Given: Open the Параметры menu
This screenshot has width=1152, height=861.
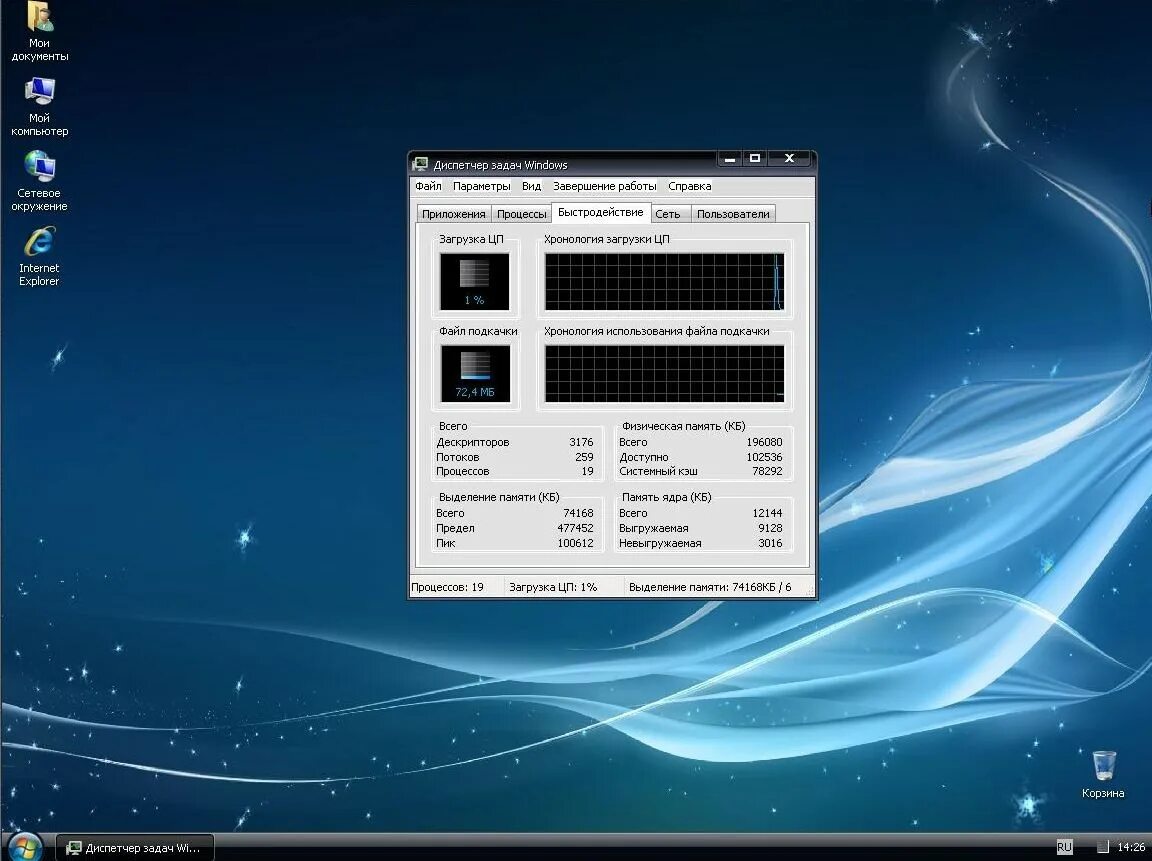Looking at the screenshot, I should tap(481, 186).
